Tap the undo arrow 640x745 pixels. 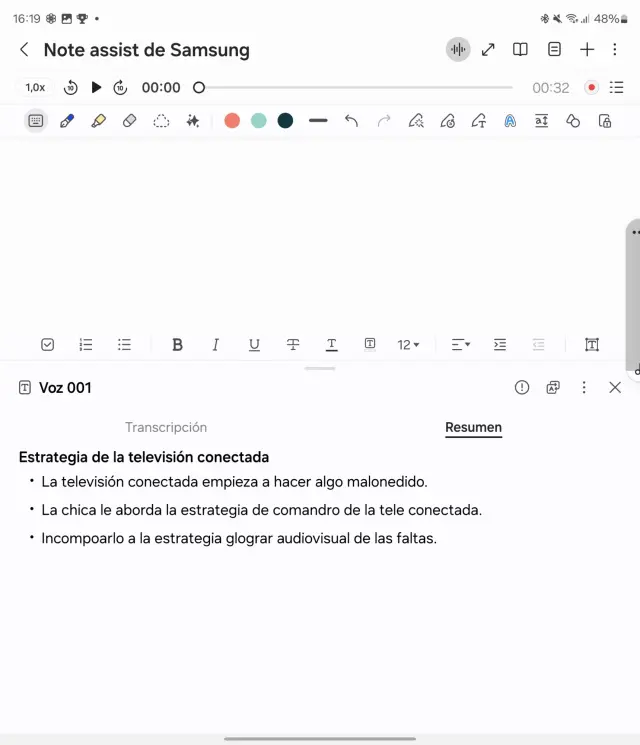[x=351, y=121]
